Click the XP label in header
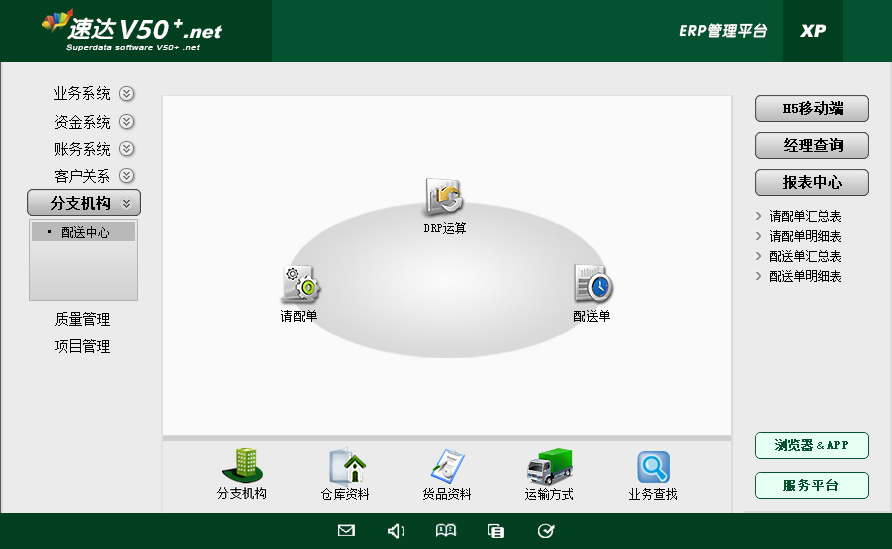Viewport: 892px width, 549px height. 813,31
